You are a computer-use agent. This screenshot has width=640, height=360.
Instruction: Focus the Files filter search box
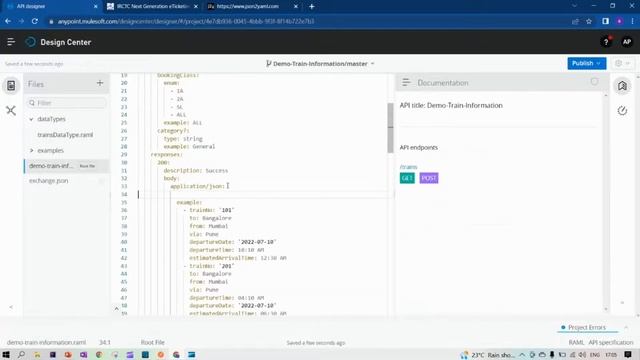point(66,103)
